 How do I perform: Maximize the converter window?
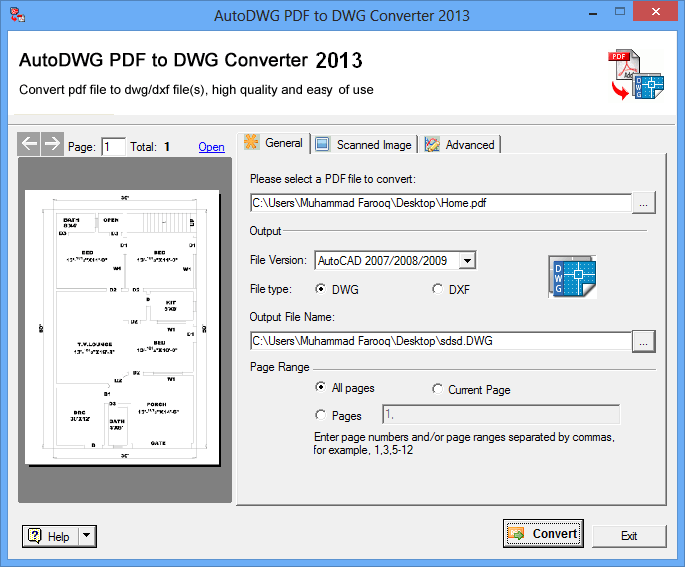(x=619, y=12)
